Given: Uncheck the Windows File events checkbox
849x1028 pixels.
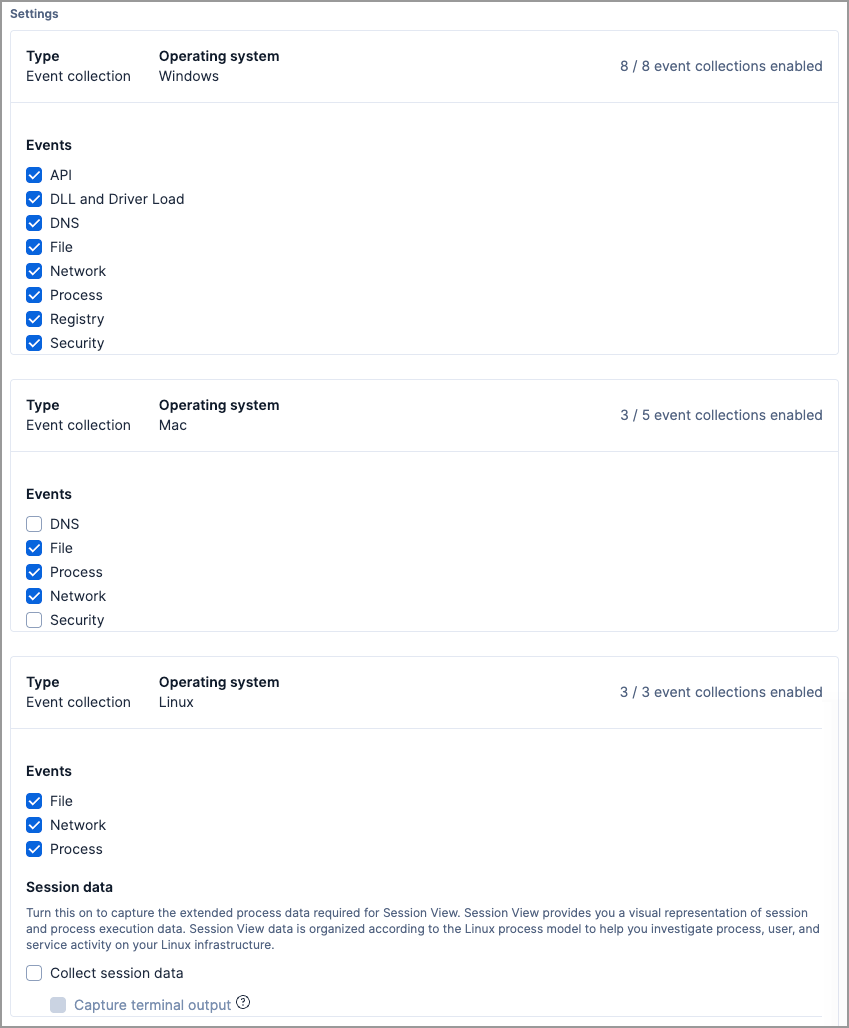Looking at the screenshot, I should coord(34,247).
